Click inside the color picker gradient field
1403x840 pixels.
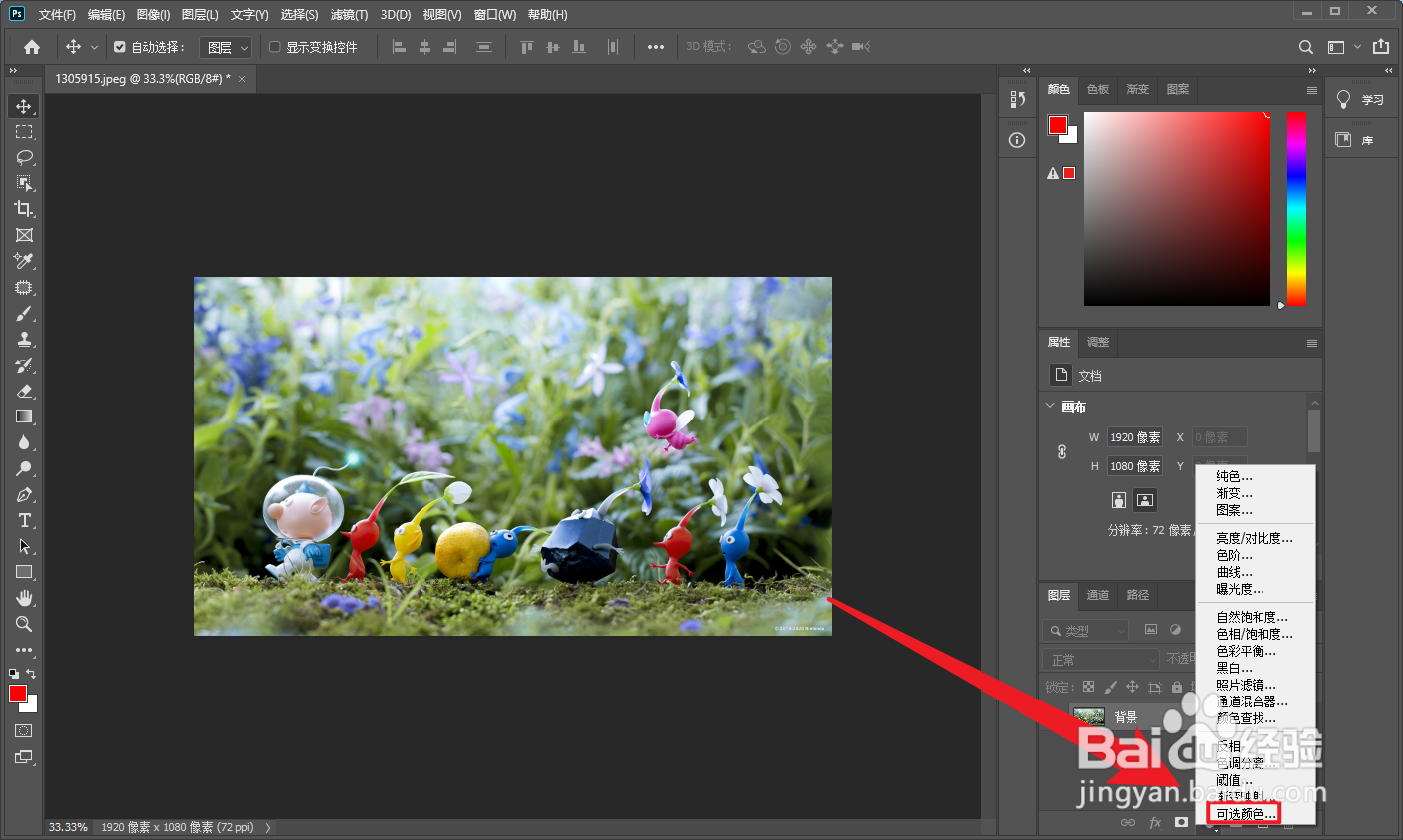coord(1177,208)
